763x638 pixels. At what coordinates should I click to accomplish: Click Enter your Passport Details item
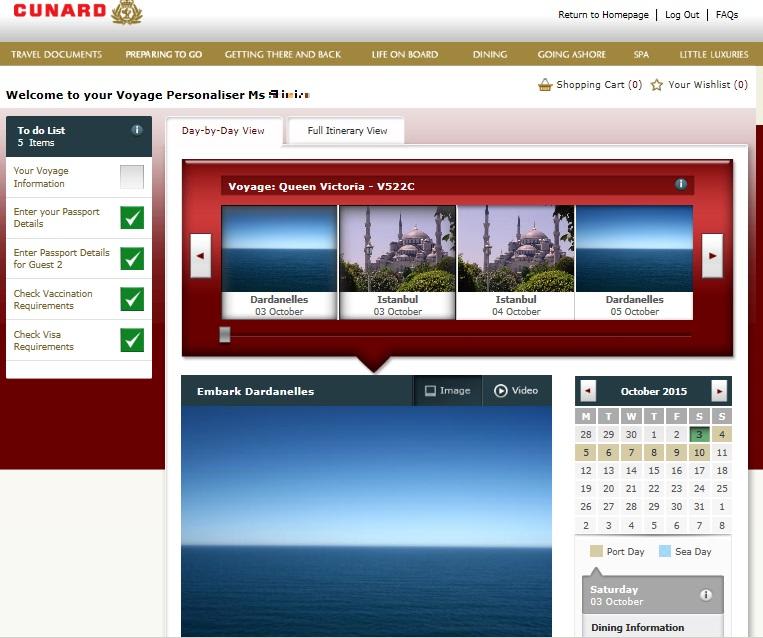(56, 218)
